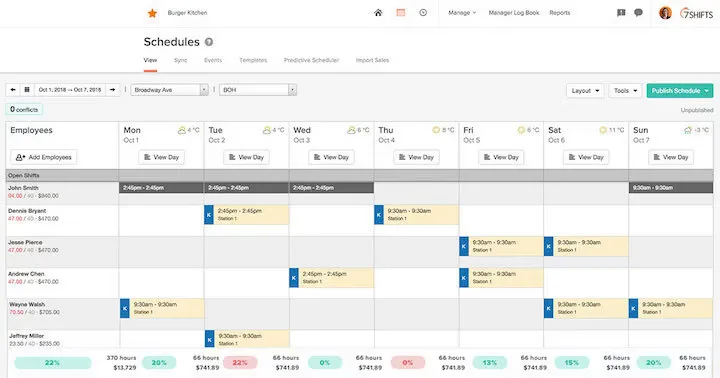Switch to the Templates tab
The height and width of the screenshot is (378, 720).
click(253, 60)
